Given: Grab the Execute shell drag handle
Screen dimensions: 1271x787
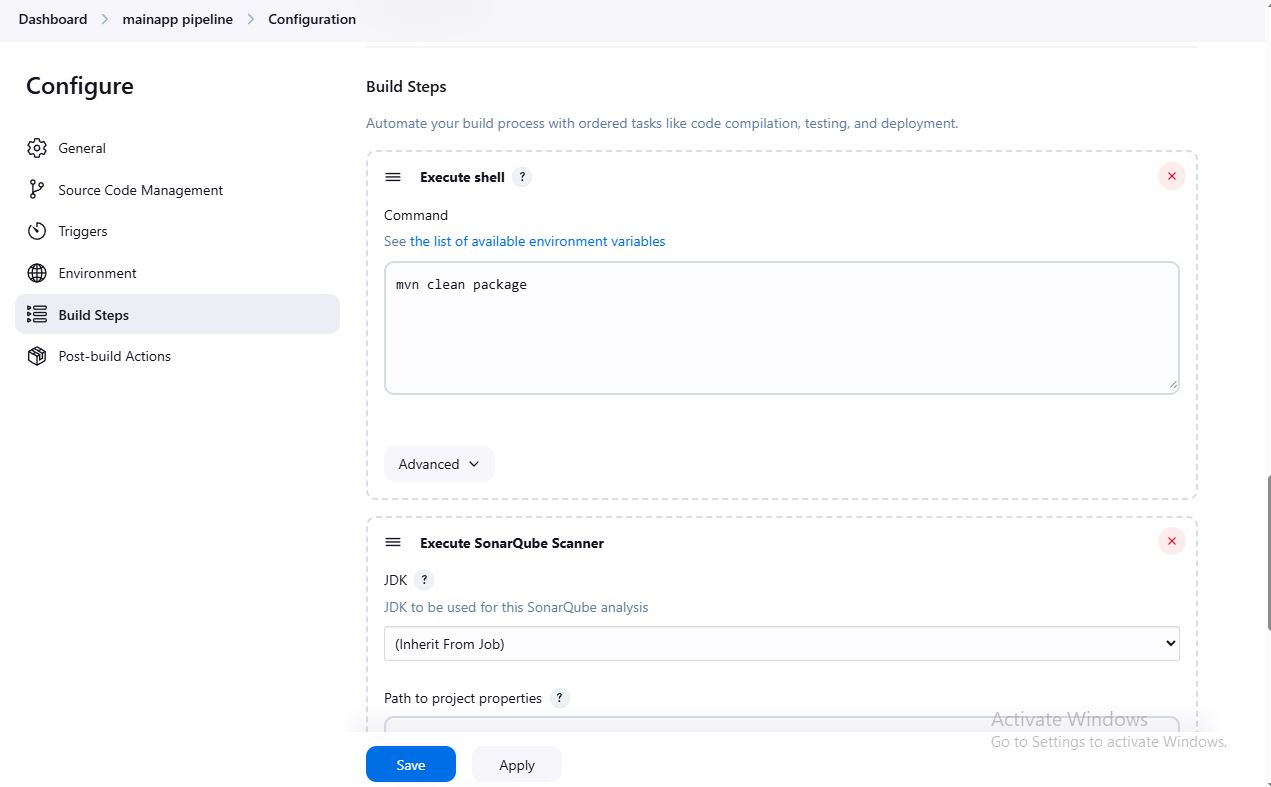Looking at the screenshot, I should [x=393, y=177].
